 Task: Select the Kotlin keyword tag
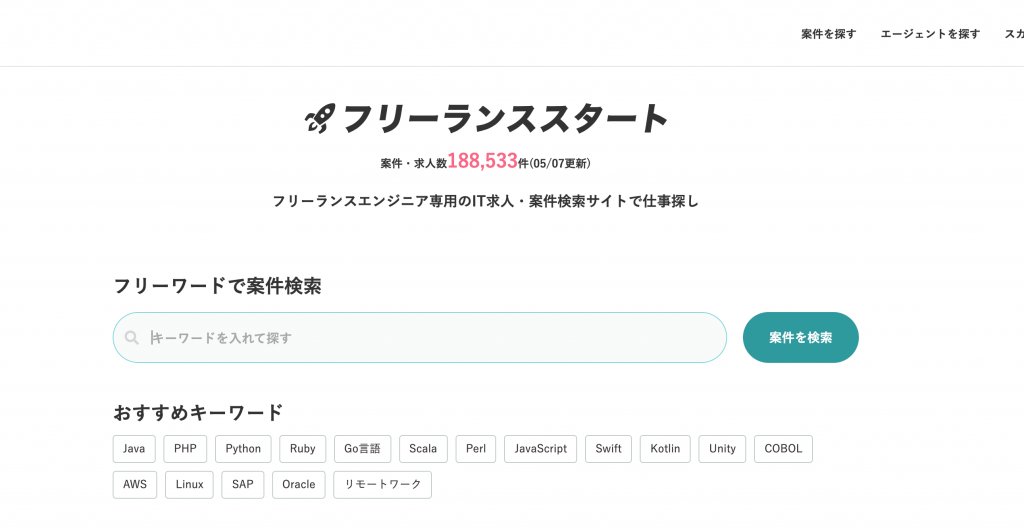tap(665, 449)
